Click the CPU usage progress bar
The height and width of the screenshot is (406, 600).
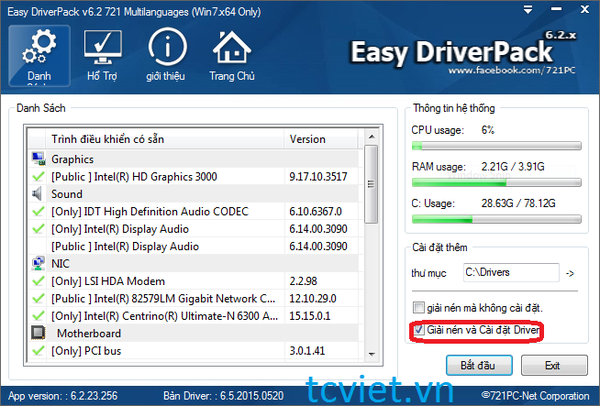pos(497,146)
